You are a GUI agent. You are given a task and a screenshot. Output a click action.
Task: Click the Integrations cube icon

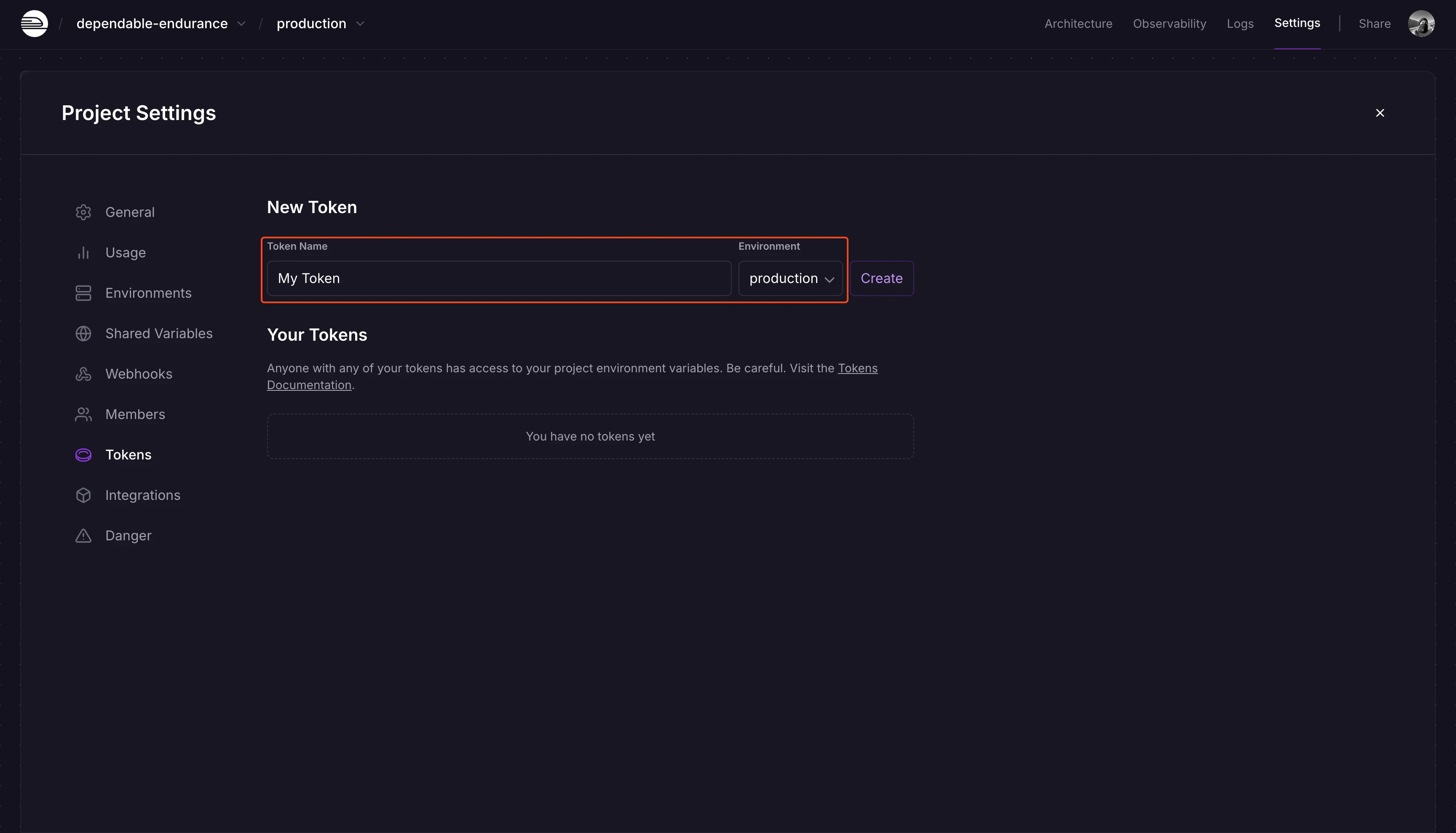point(83,495)
